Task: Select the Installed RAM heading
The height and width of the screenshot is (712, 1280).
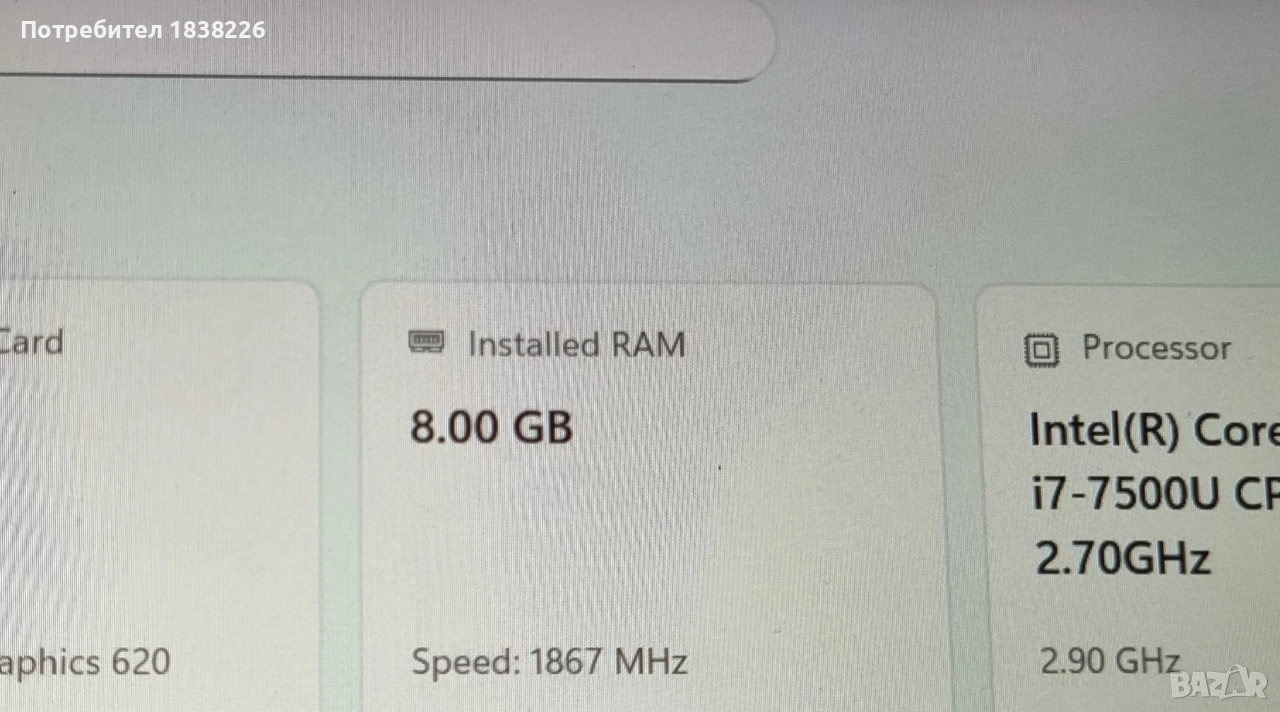Action: 577,344
